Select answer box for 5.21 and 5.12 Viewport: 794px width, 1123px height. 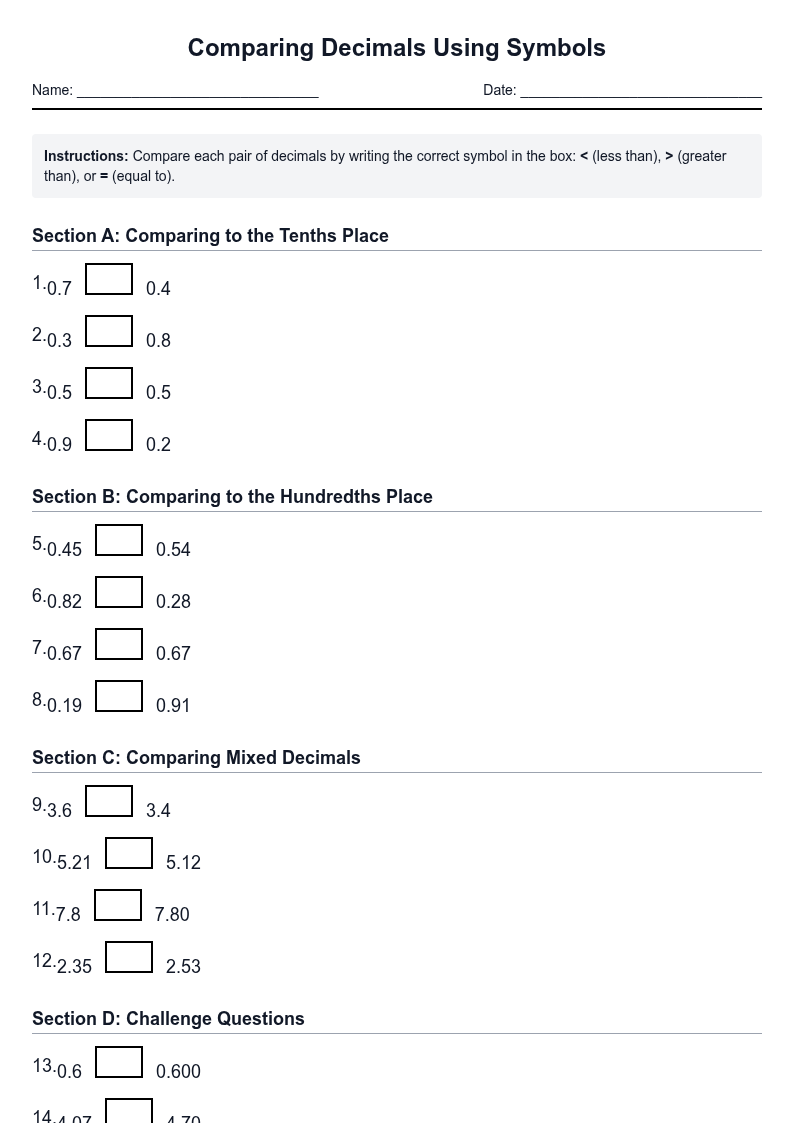click(129, 853)
